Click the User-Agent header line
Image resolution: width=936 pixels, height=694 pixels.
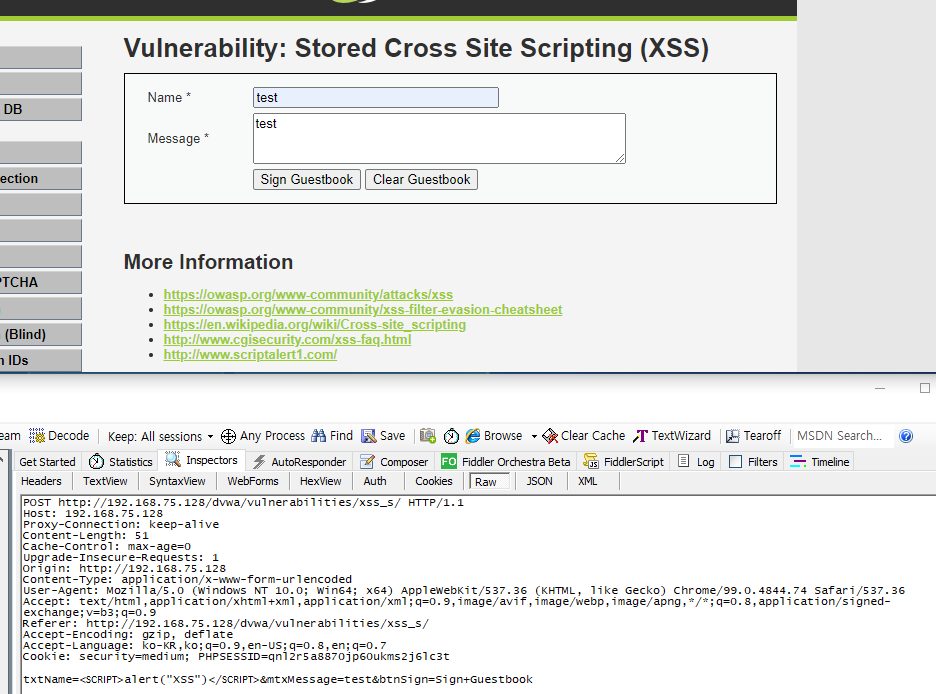click(464, 590)
